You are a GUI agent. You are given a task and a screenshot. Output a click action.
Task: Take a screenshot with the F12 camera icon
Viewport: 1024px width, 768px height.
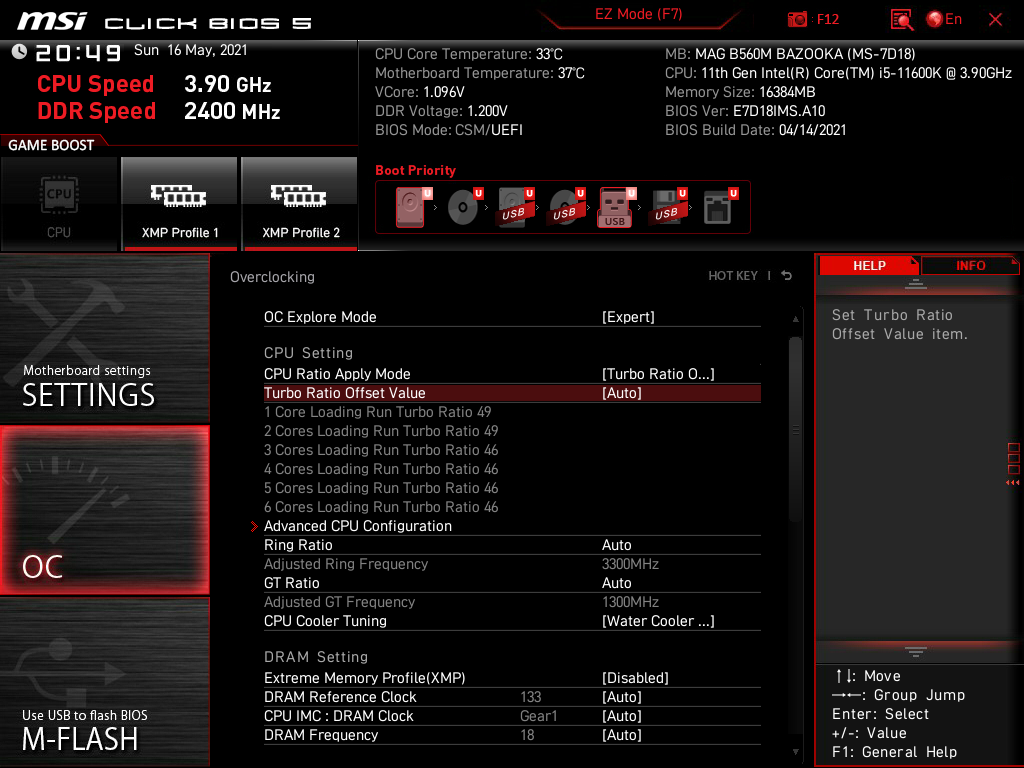(x=797, y=20)
